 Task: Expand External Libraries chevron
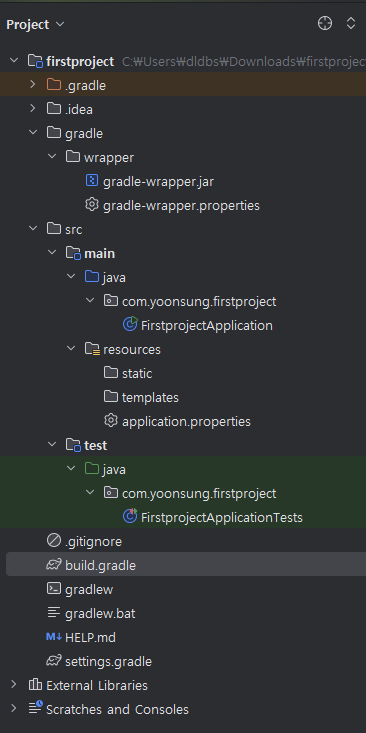click(x=14, y=685)
